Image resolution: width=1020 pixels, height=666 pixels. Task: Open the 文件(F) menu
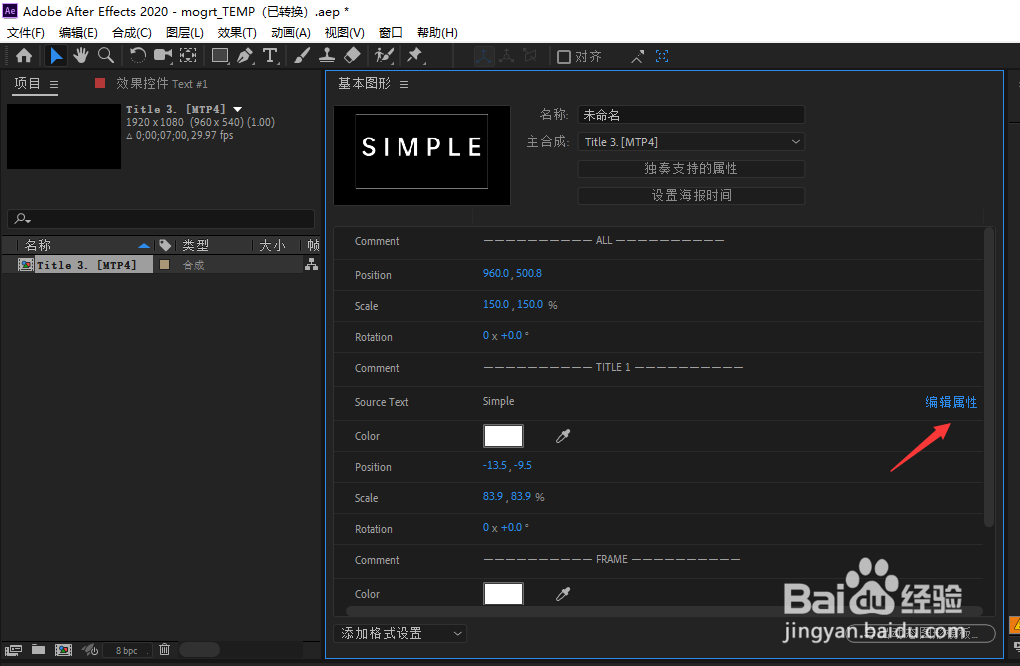[x=25, y=33]
